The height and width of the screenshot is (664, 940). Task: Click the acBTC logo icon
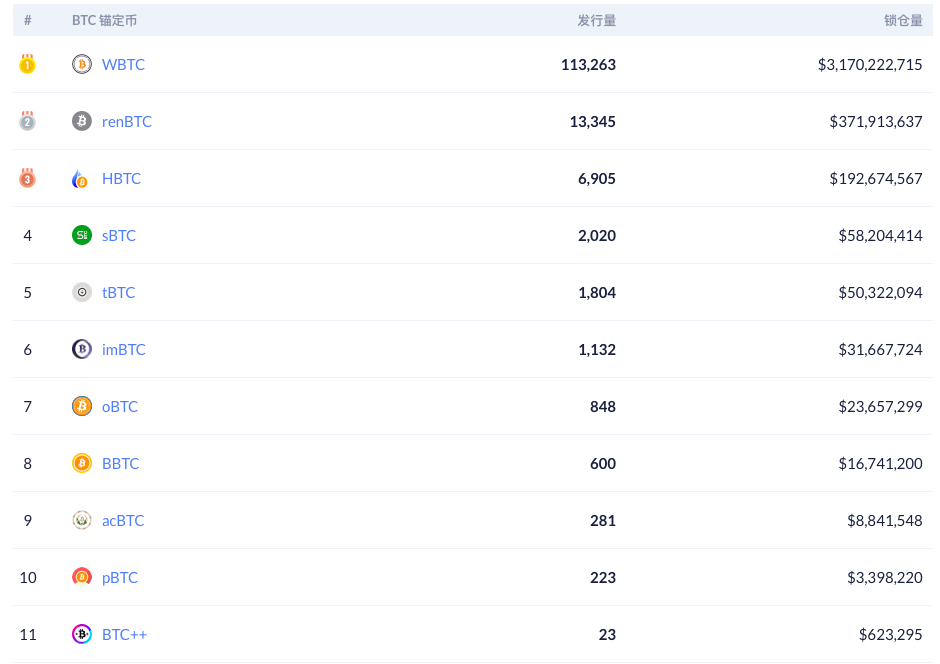[x=82, y=520]
